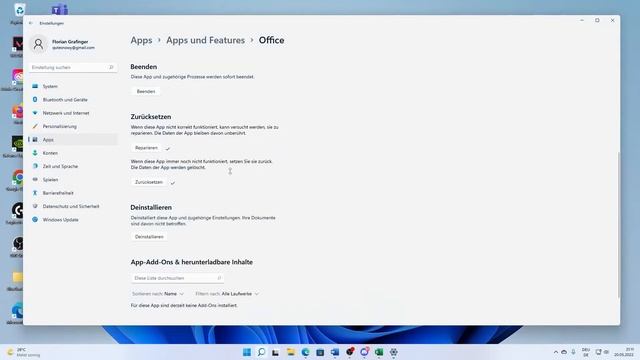Open the taskbar clock and date

tap(624, 352)
